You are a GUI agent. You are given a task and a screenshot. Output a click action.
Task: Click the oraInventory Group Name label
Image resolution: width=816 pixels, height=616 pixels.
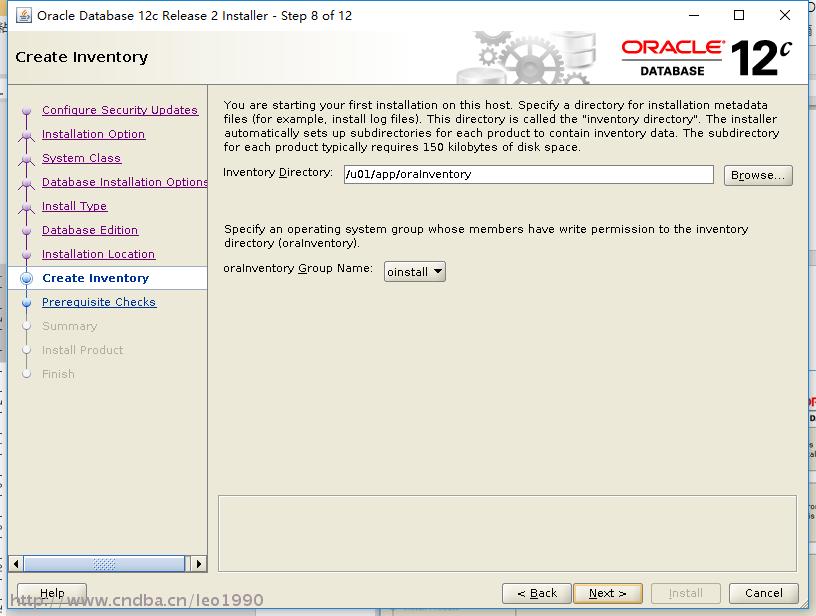[x=298, y=268]
